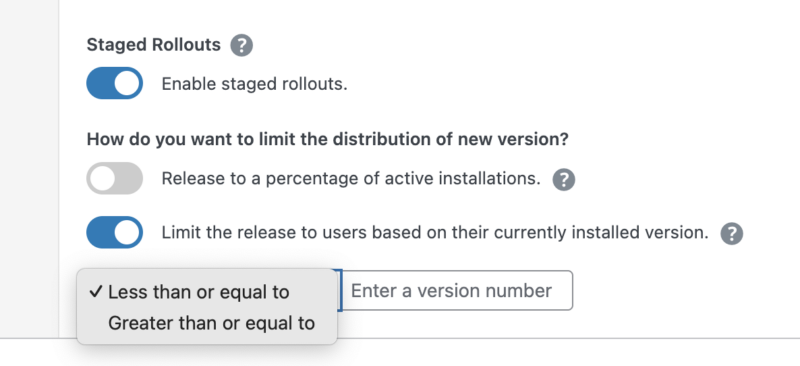This screenshot has width=800, height=366.
Task: Click the grey knob of percentage switch
Action: click(103, 178)
